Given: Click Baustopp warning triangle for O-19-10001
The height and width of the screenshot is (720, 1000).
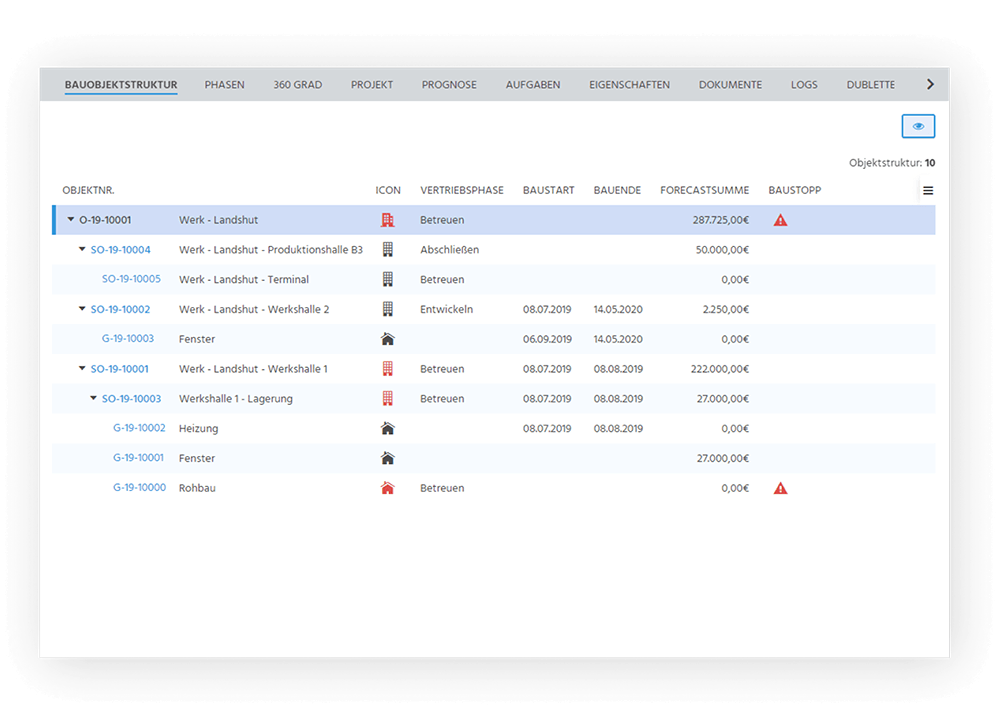Looking at the screenshot, I should pyautogui.click(x=780, y=220).
